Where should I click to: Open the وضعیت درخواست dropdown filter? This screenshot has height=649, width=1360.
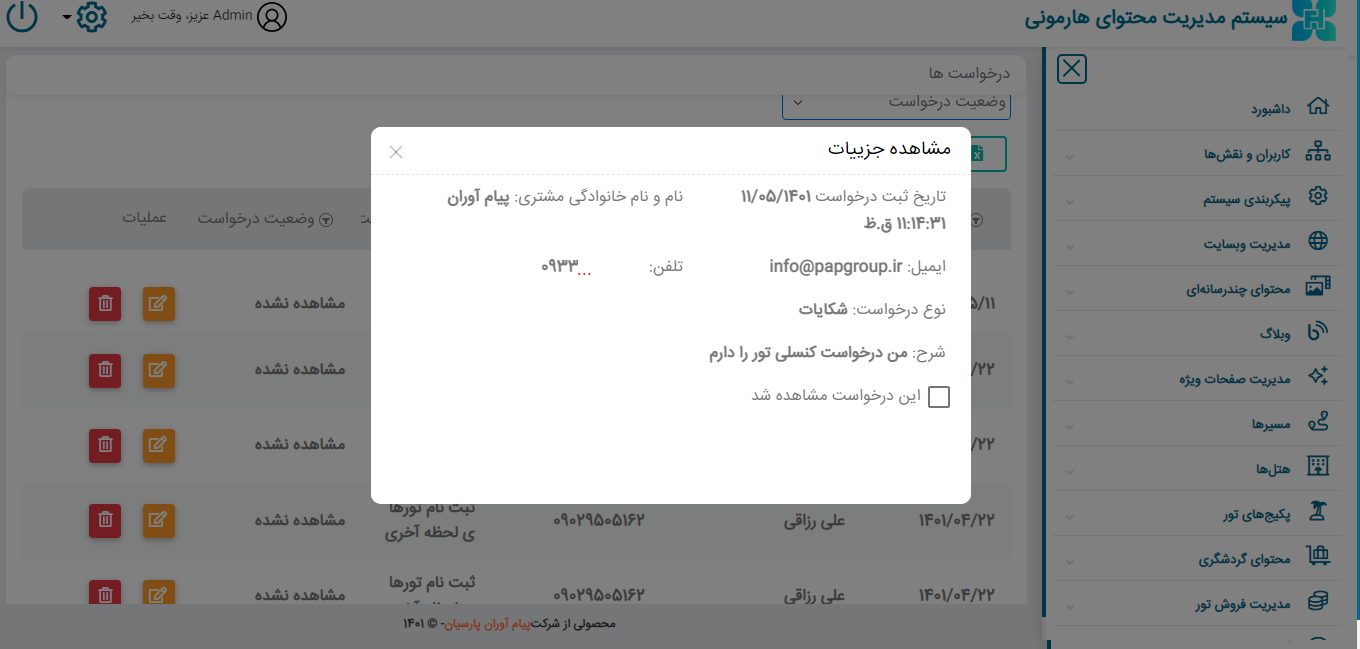point(895,102)
